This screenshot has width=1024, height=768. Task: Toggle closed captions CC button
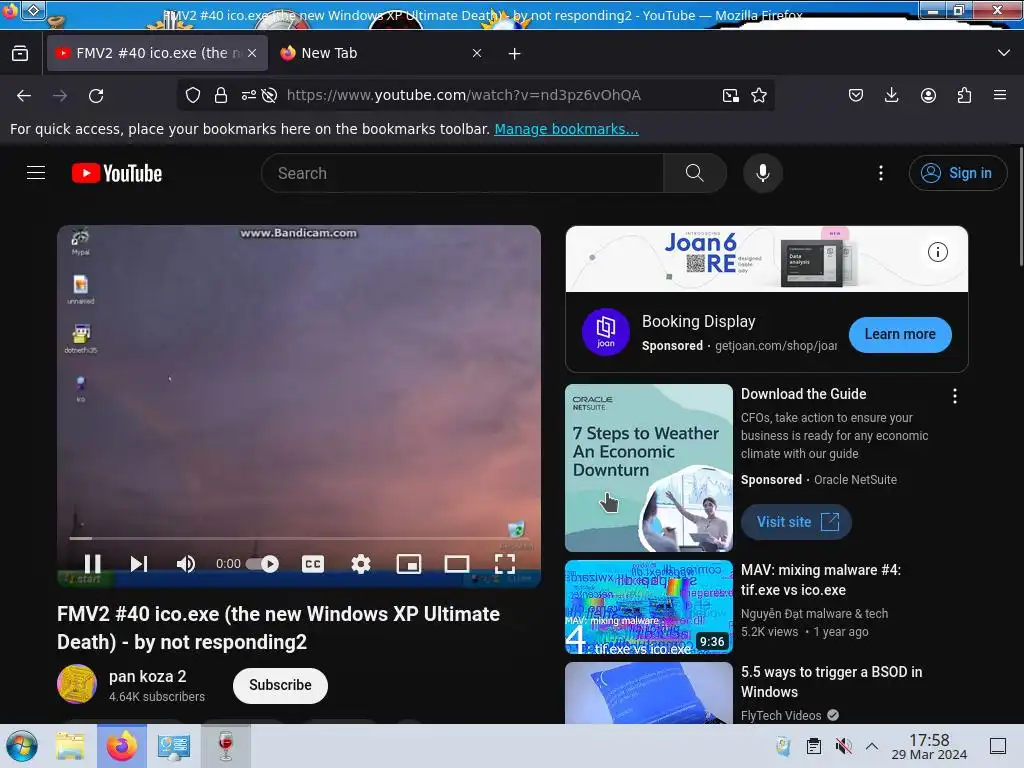coord(313,564)
